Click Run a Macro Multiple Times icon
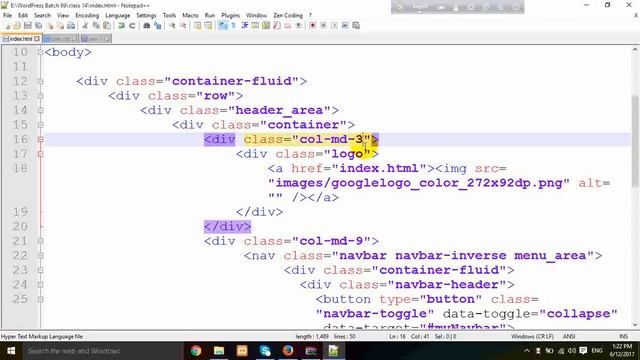 [x=345, y=25]
